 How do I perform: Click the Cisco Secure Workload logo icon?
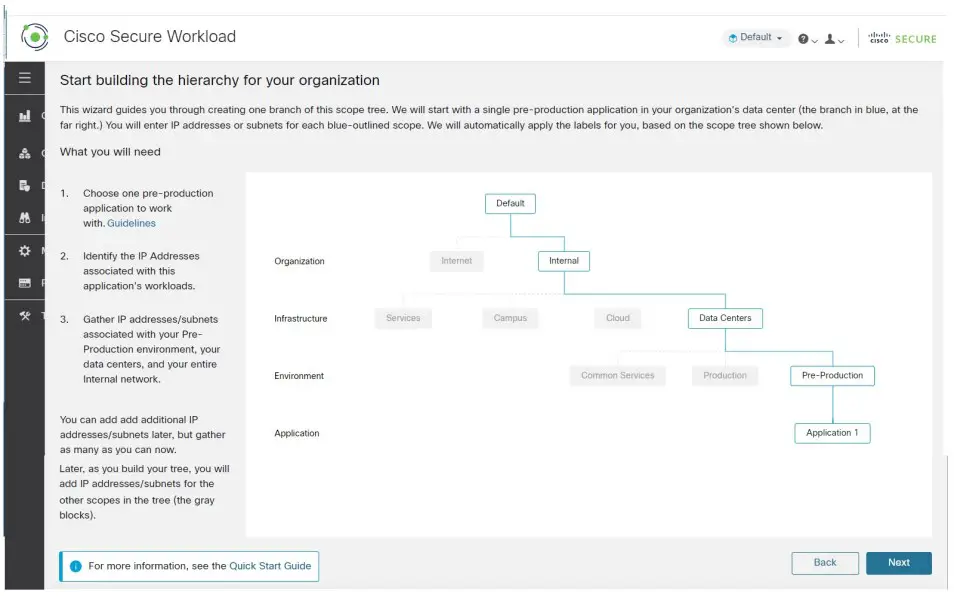tap(35, 37)
